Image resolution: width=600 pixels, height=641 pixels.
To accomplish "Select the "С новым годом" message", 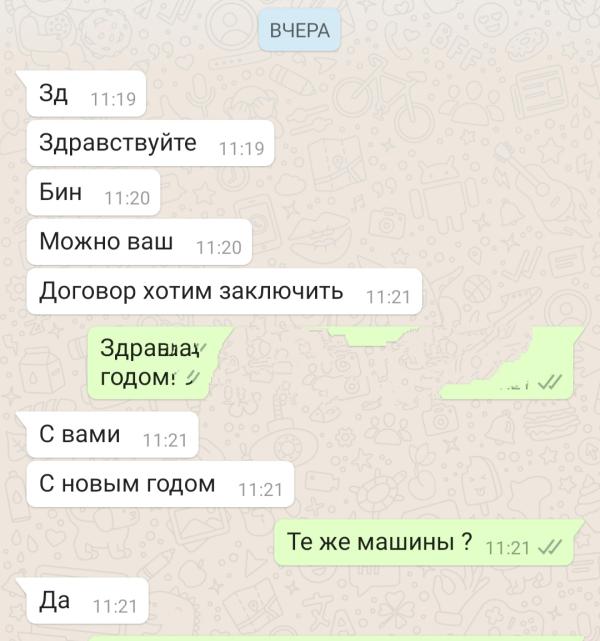I will [x=160, y=484].
